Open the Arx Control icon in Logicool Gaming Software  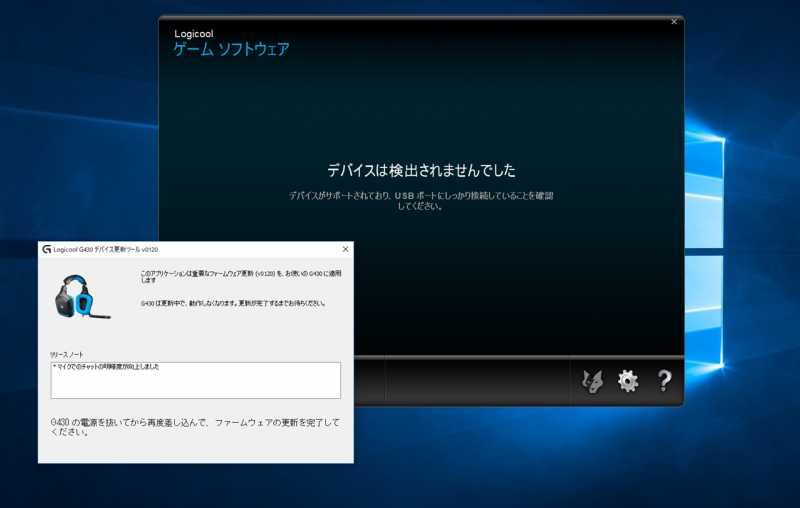click(592, 381)
